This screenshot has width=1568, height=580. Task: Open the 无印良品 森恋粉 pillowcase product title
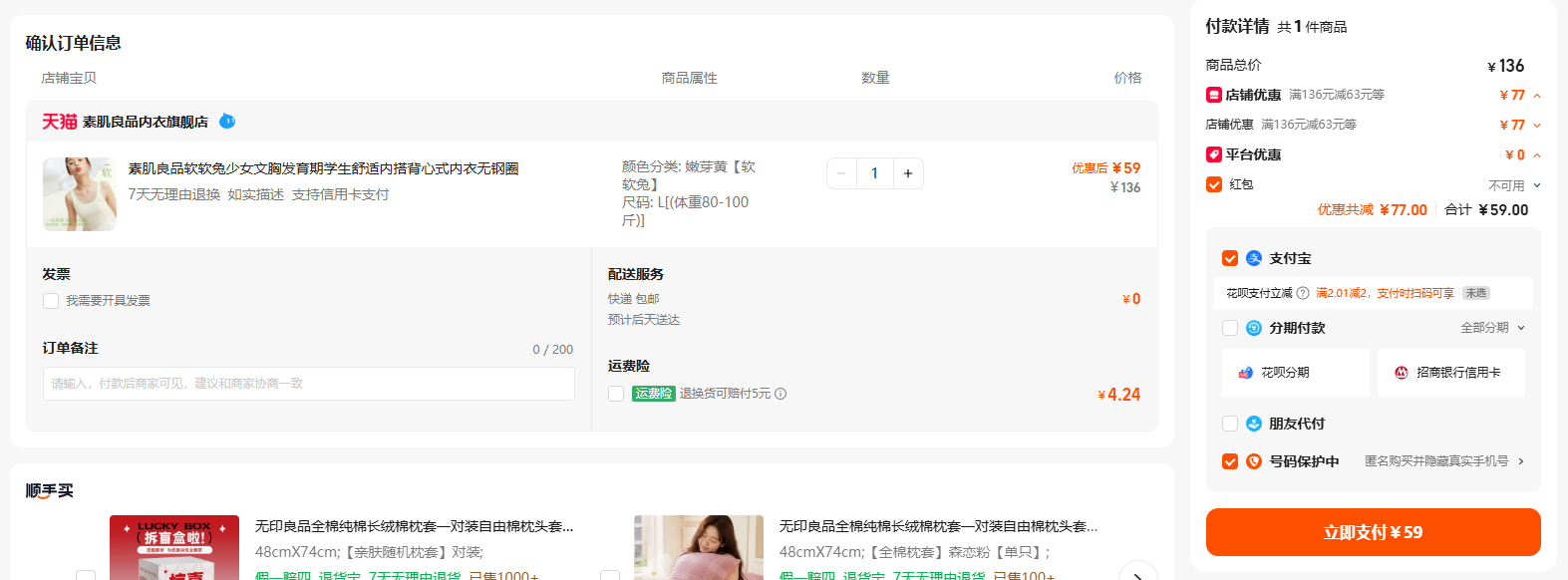coord(938,526)
